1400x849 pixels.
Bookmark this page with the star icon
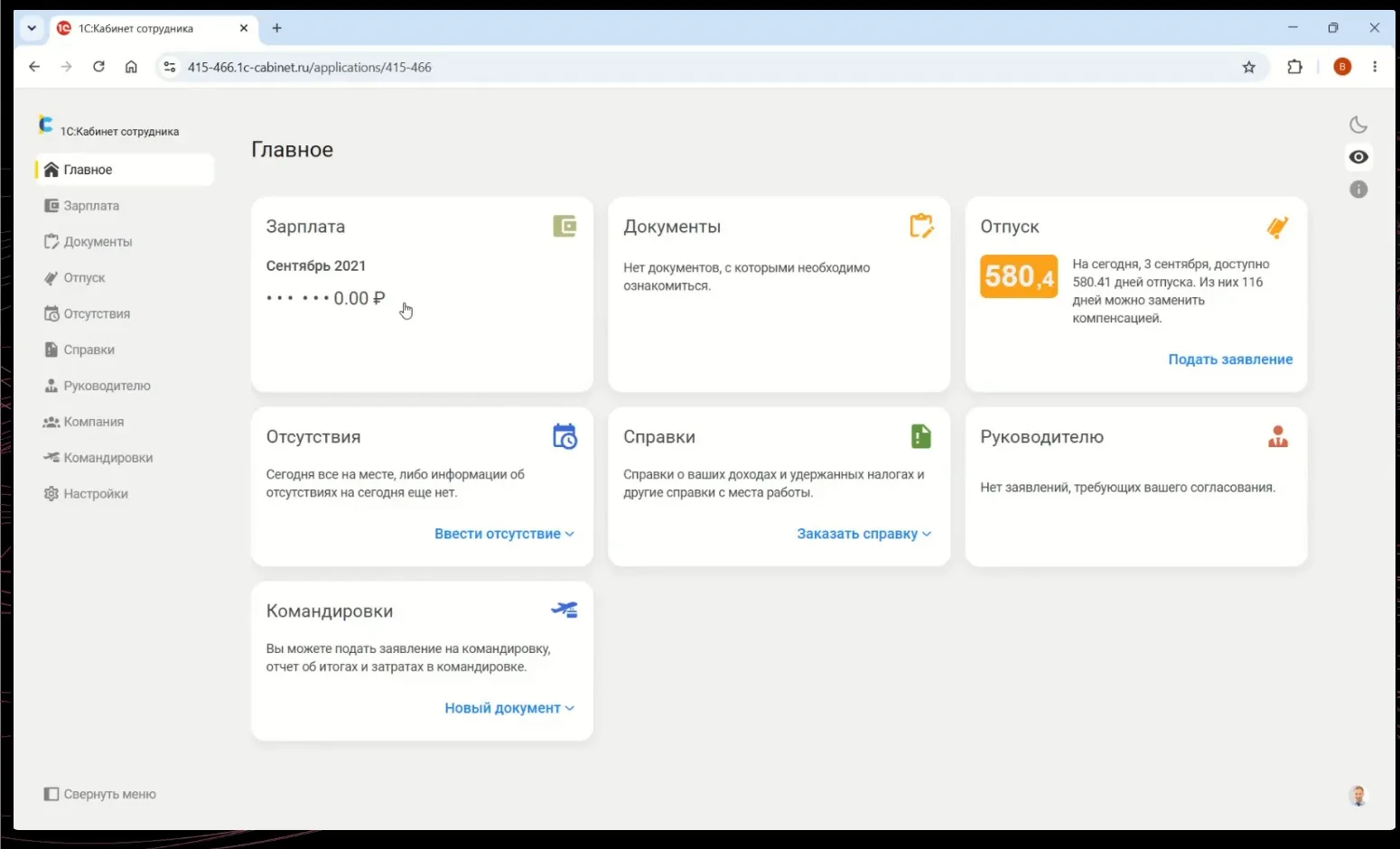click(x=1248, y=67)
